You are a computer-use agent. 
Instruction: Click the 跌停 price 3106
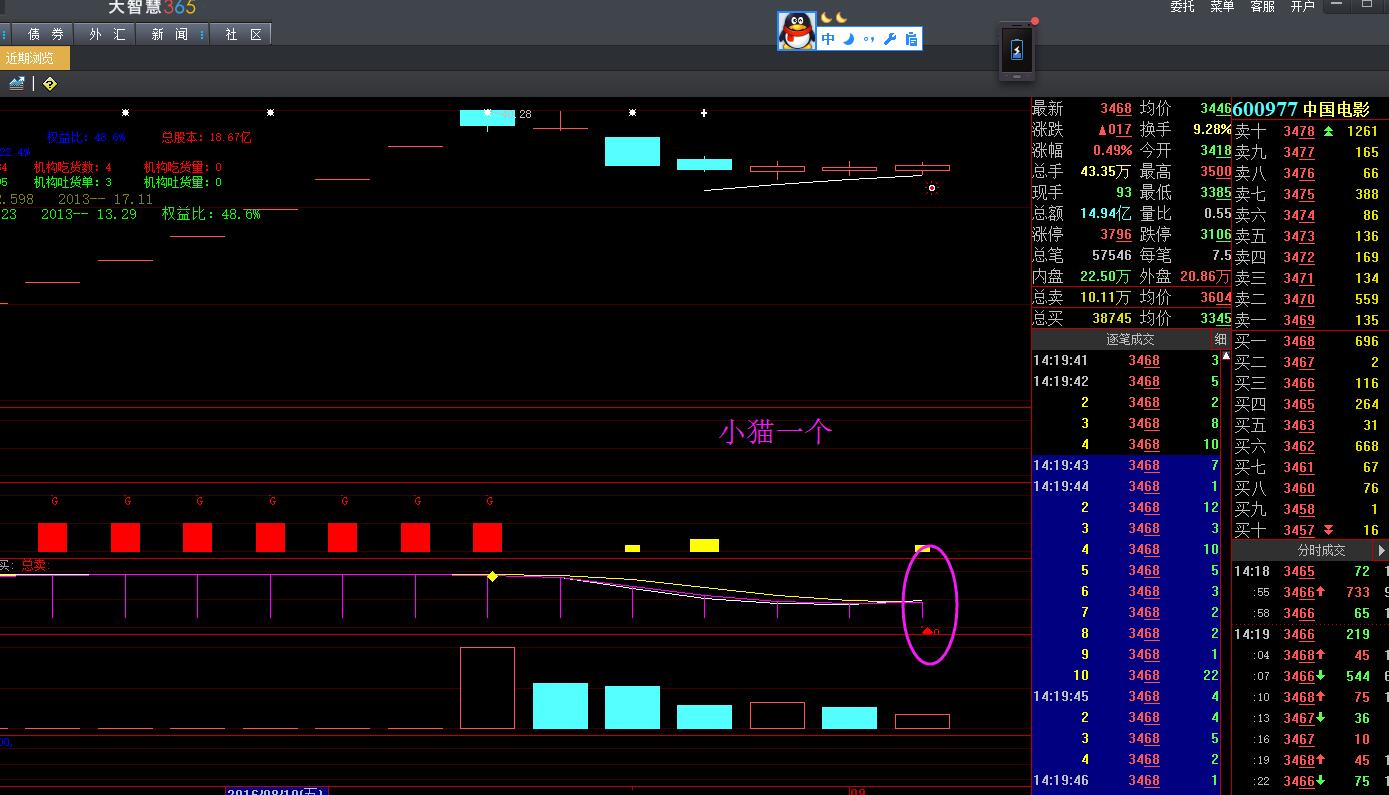tap(1215, 235)
